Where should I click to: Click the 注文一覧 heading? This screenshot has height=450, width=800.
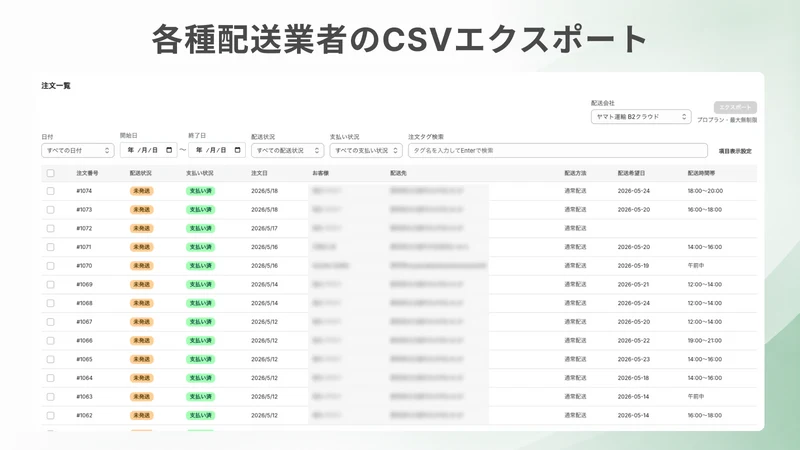coord(56,86)
